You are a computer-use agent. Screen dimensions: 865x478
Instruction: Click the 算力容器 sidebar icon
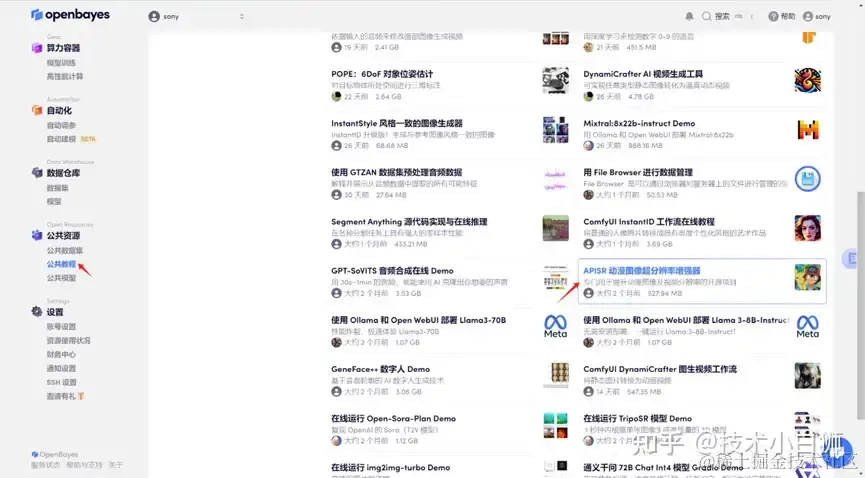point(37,48)
